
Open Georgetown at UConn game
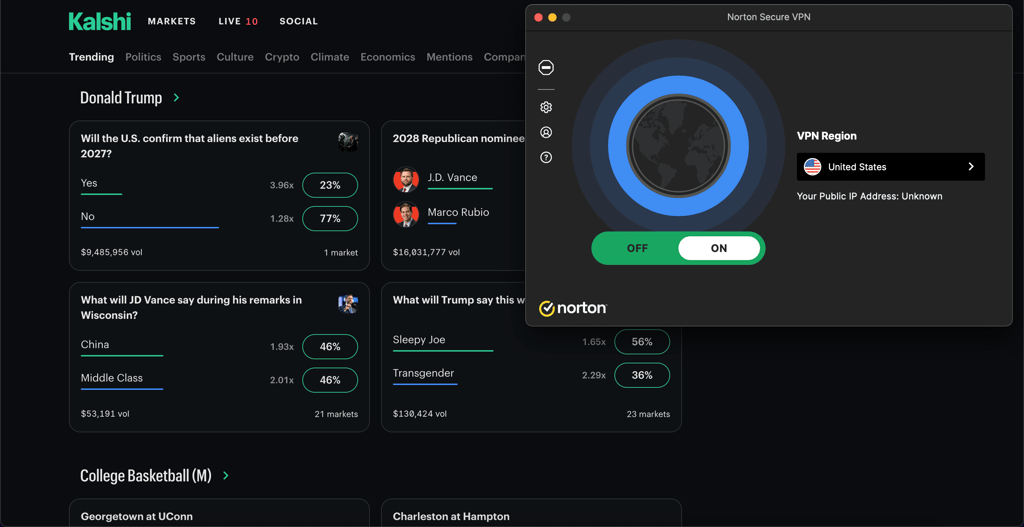(x=136, y=517)
